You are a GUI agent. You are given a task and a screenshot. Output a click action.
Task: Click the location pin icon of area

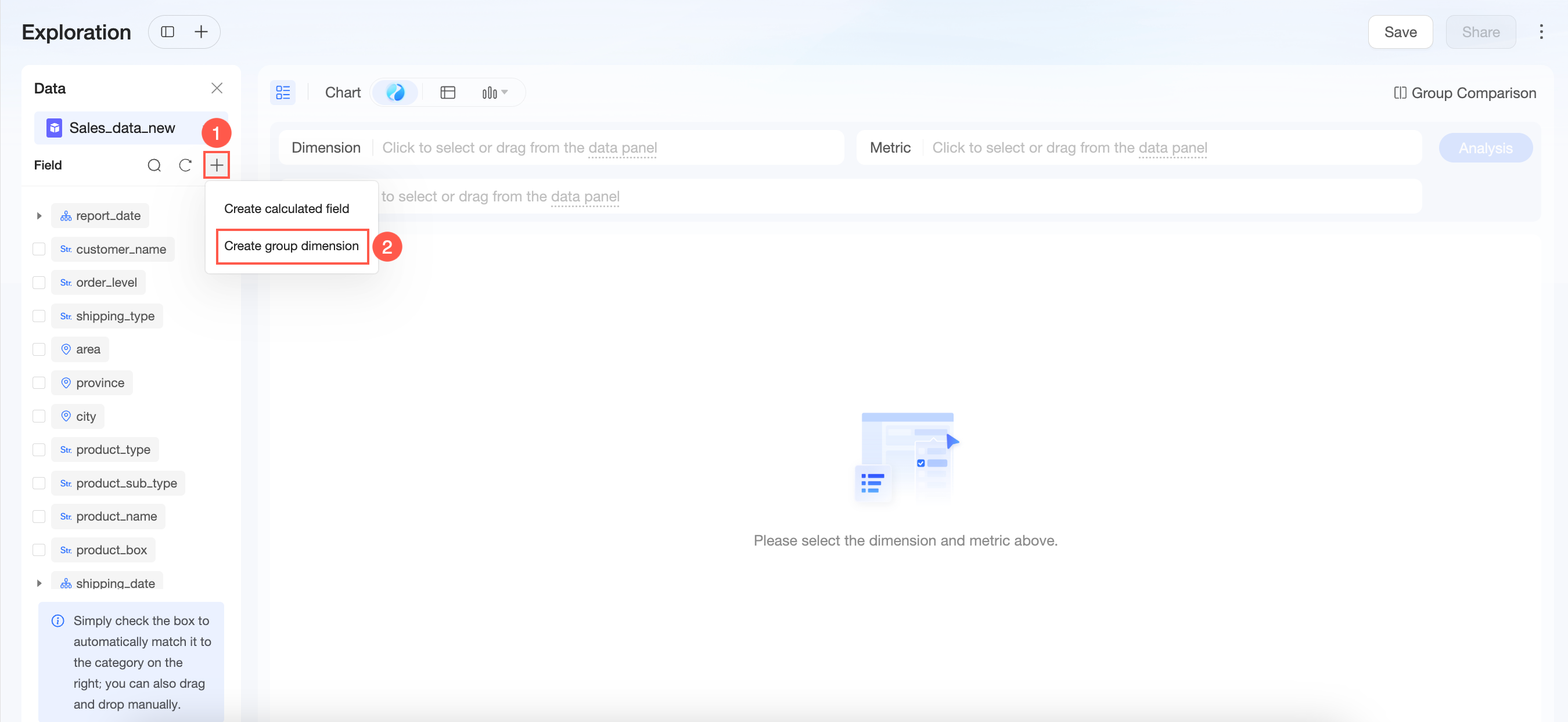tap(66, 349)
